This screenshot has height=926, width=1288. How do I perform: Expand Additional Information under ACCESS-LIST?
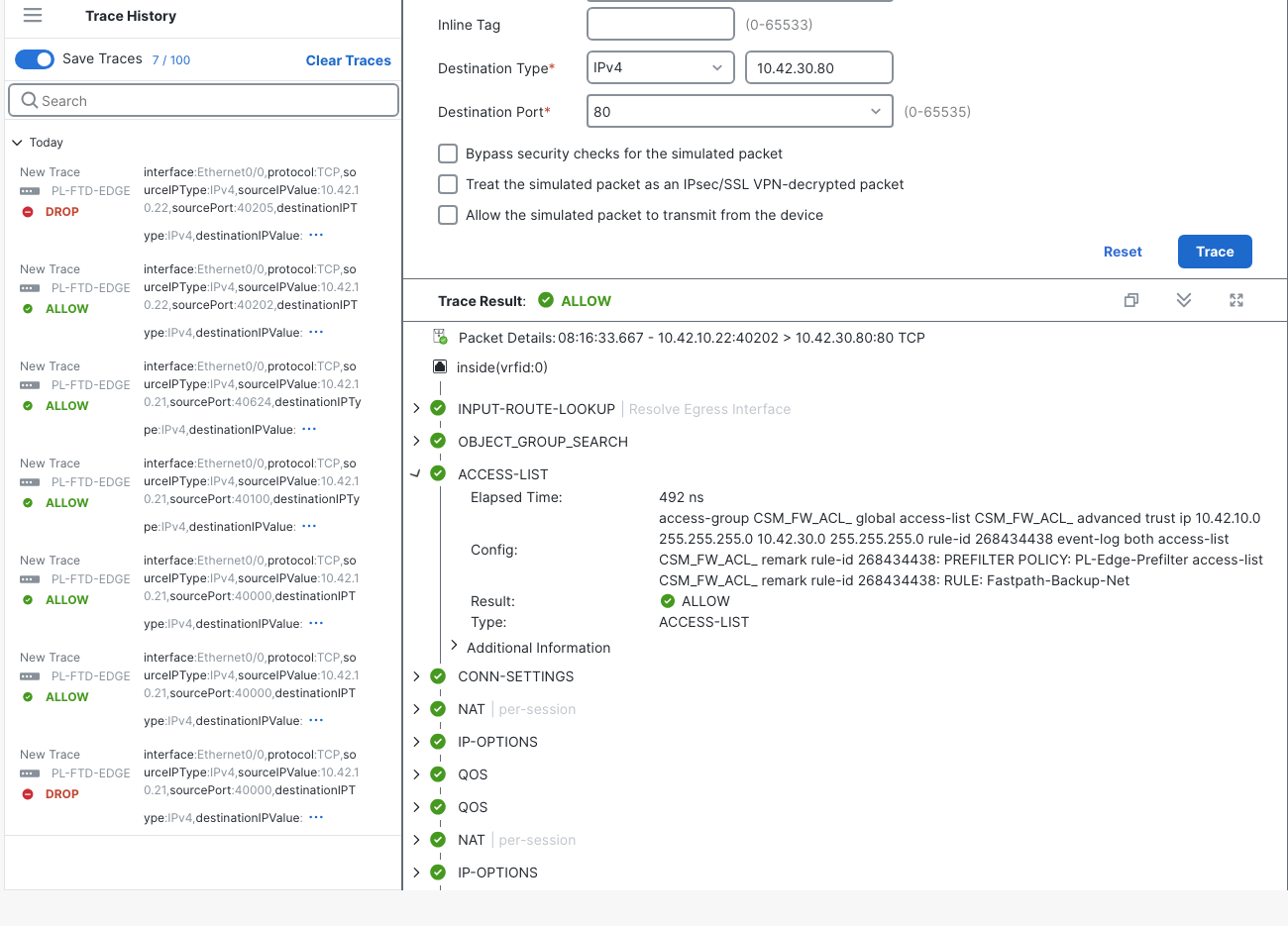pyautogui.click(x=454, y=646)
